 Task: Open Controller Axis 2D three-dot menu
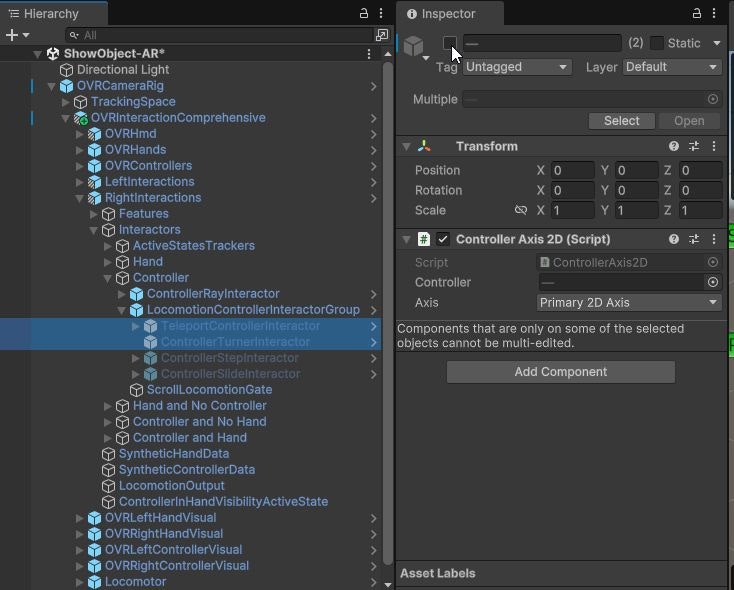click(x=714, y=239)
